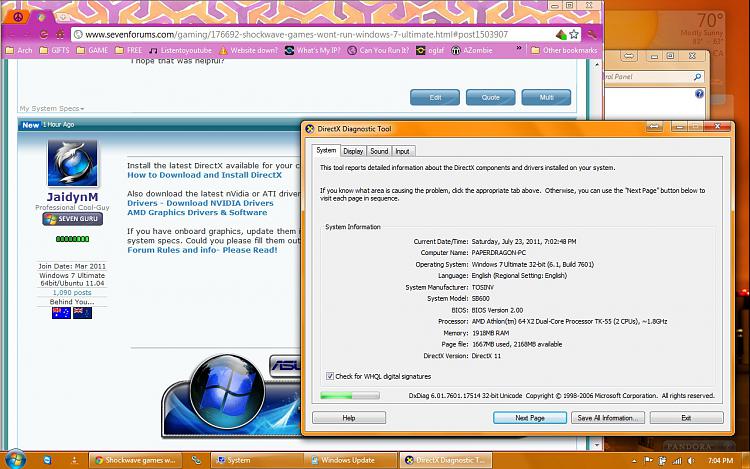Expand My System Specs dropdown
750x469 pixels.
[x=52, y=109]
